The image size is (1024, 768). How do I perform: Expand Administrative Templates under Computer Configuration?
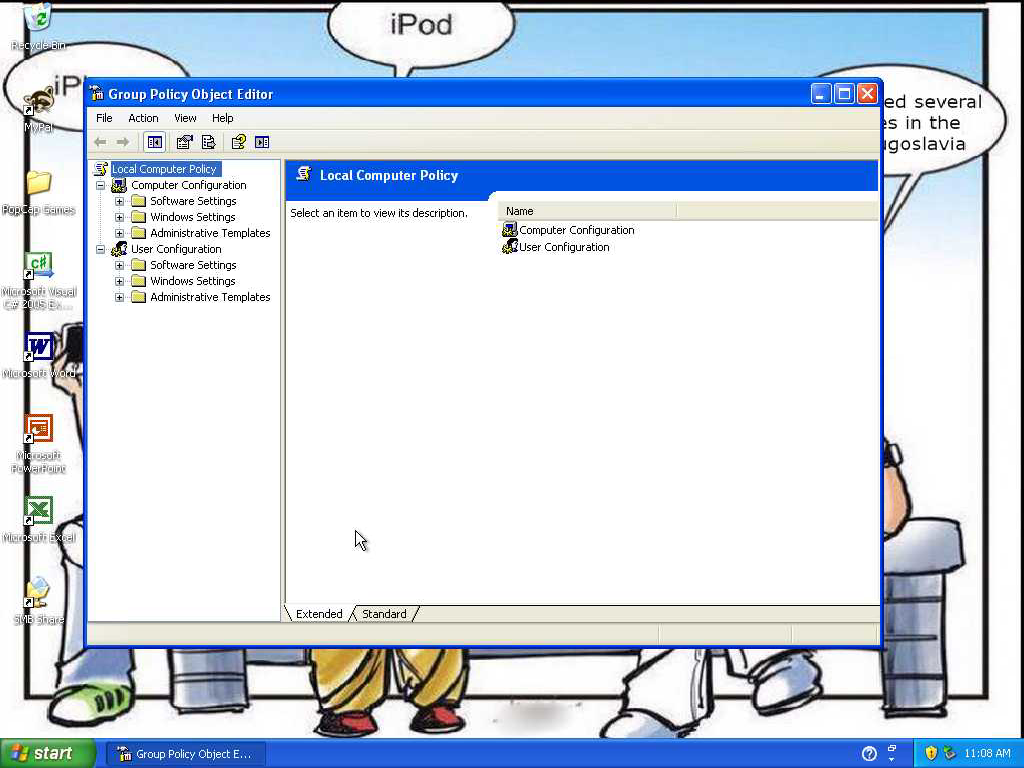click(x=120, y=233)
